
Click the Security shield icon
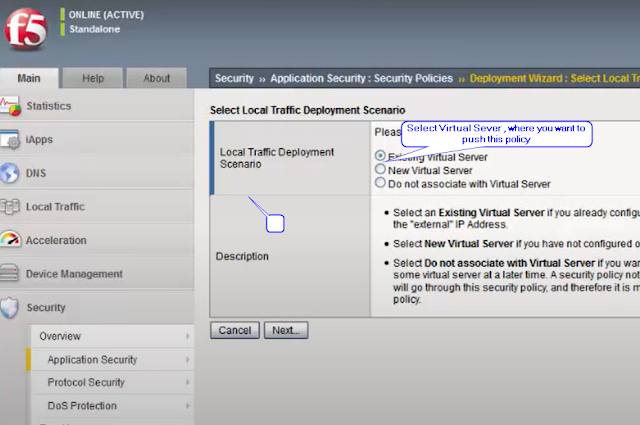9,307
